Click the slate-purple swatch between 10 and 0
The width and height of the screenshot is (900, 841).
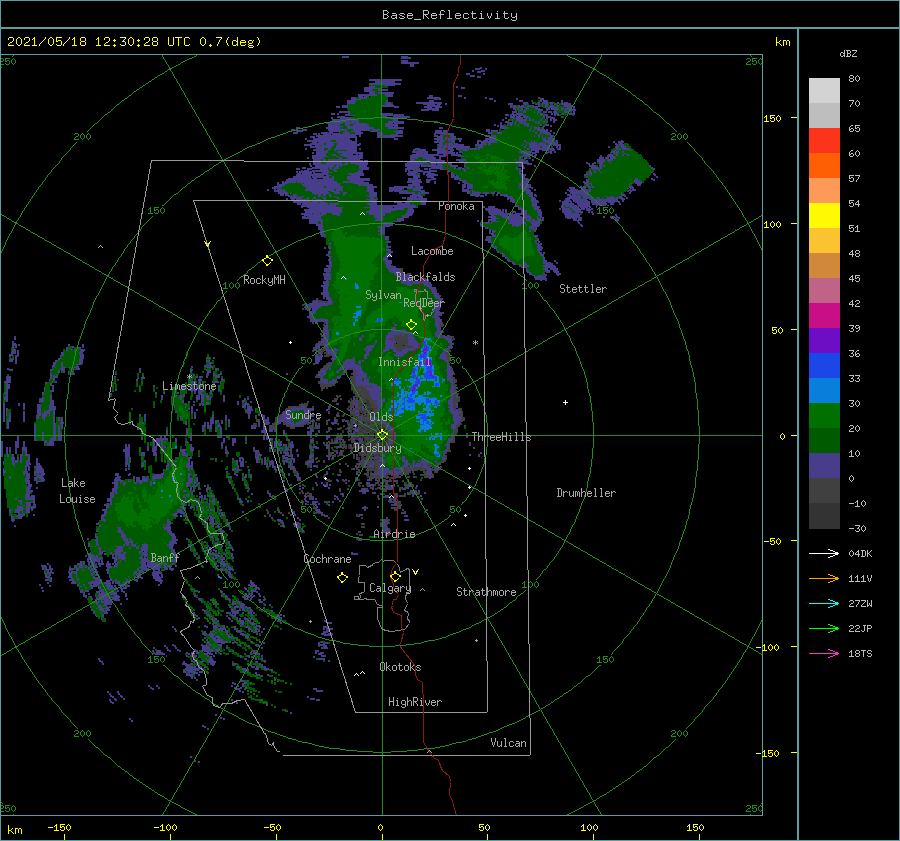[824, 466]
